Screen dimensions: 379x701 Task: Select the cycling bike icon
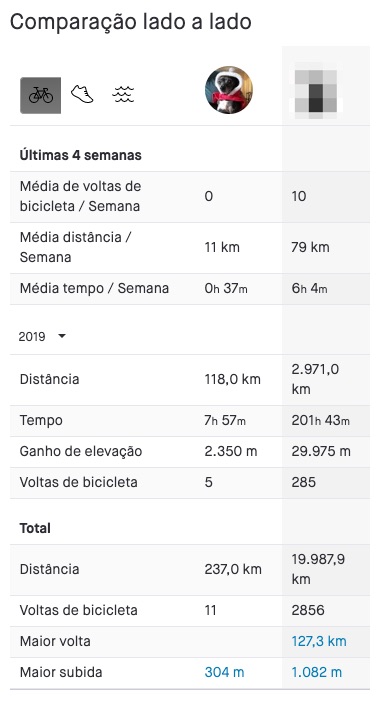[41, 95]
